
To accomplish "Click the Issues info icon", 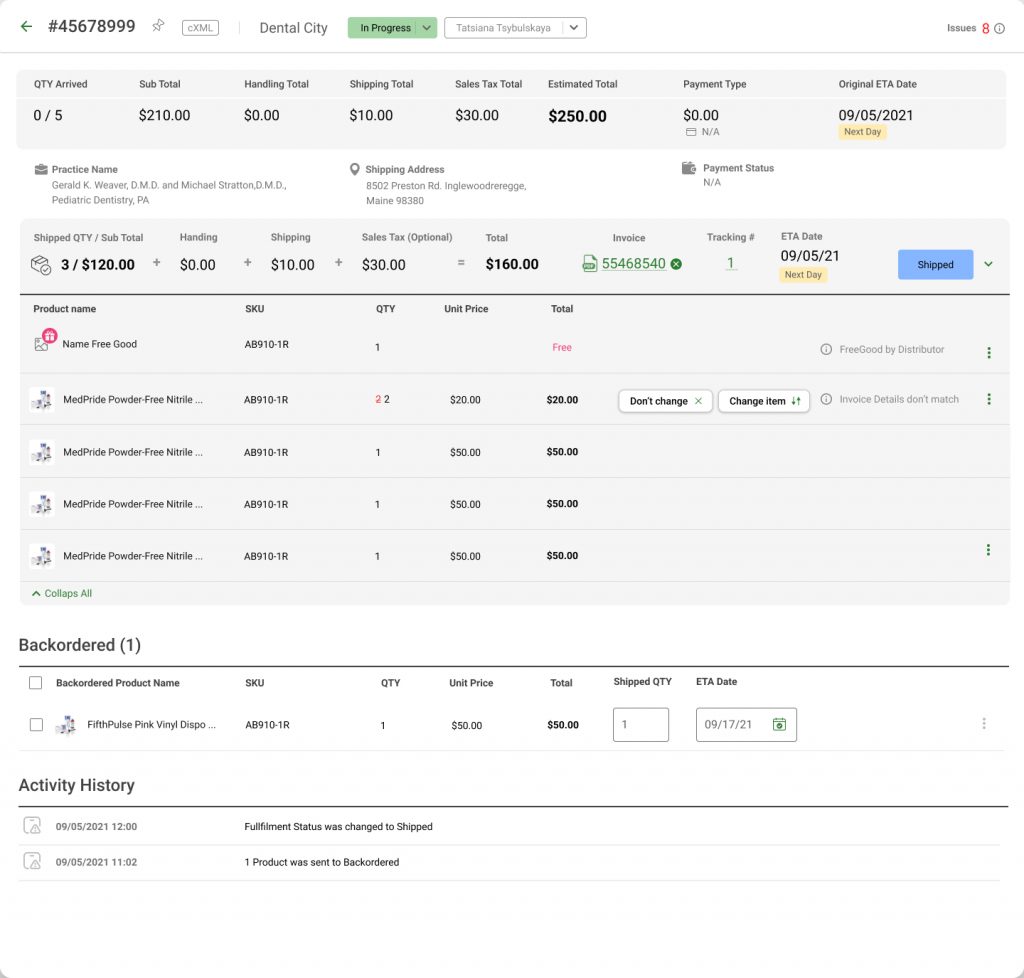I will 999,29.
